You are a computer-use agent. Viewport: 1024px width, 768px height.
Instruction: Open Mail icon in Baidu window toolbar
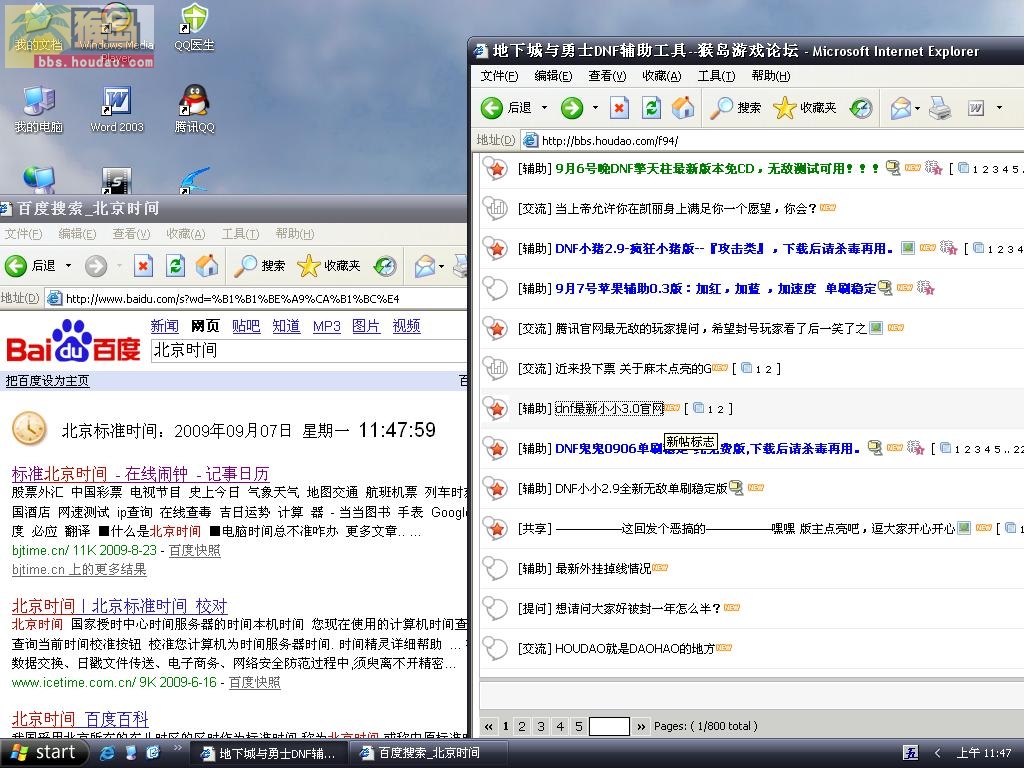(424, 266)
